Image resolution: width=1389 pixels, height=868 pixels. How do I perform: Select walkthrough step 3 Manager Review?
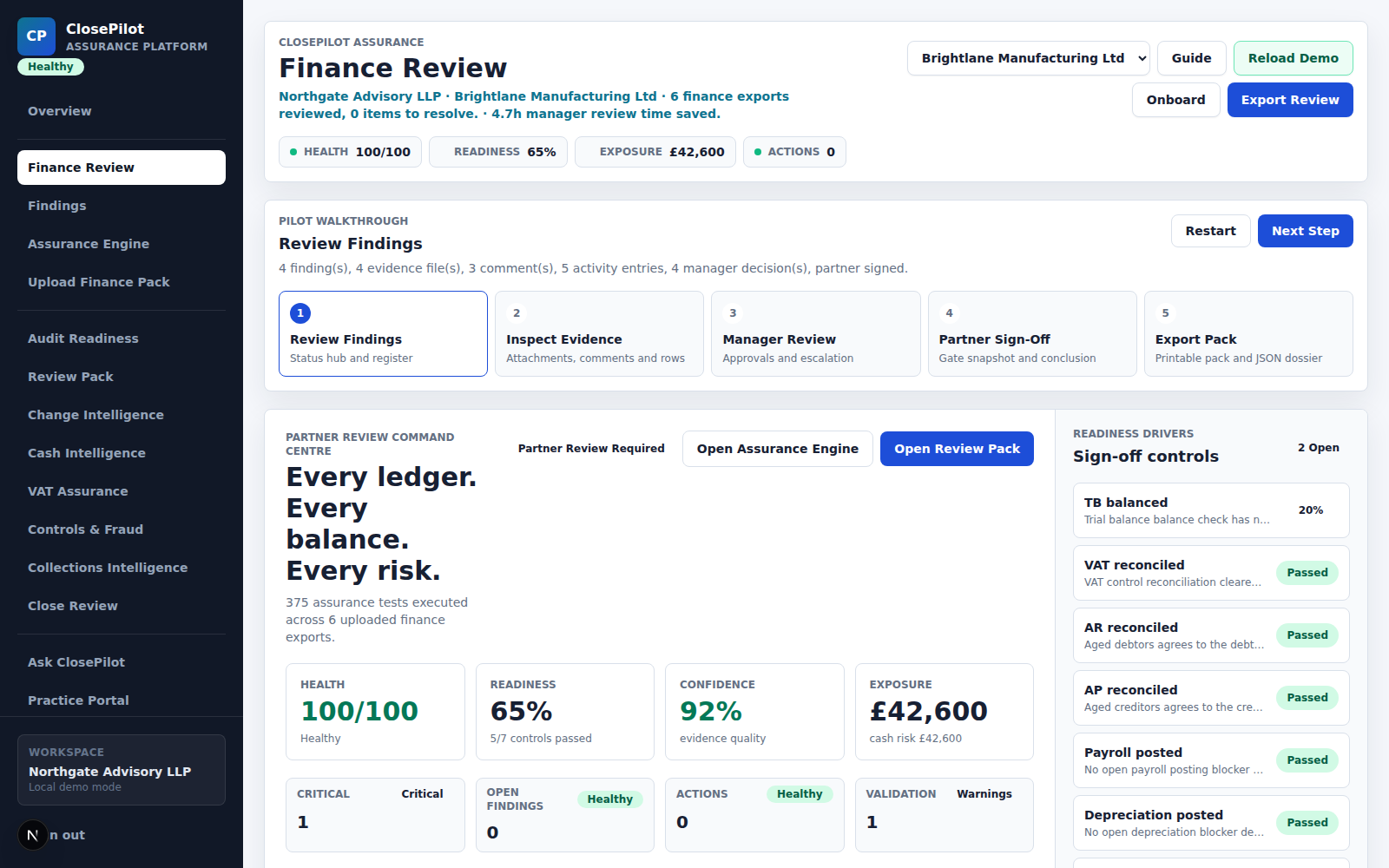pyautogui.click(x=815, y=333)
